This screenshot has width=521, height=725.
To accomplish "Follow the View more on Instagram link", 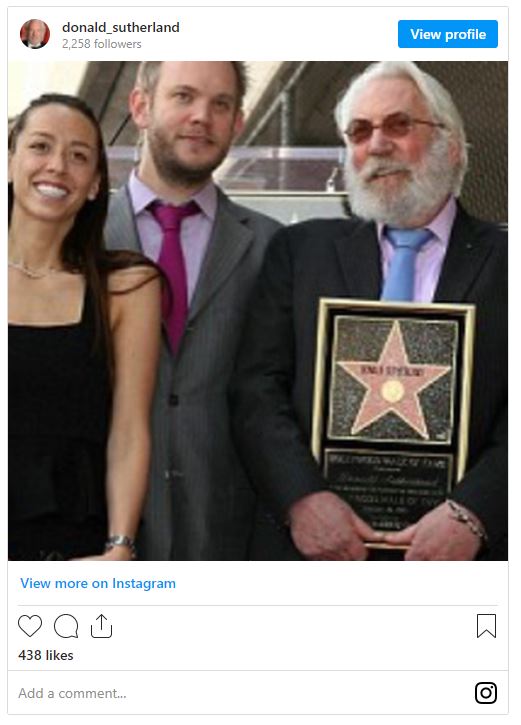I will [98, 584].
